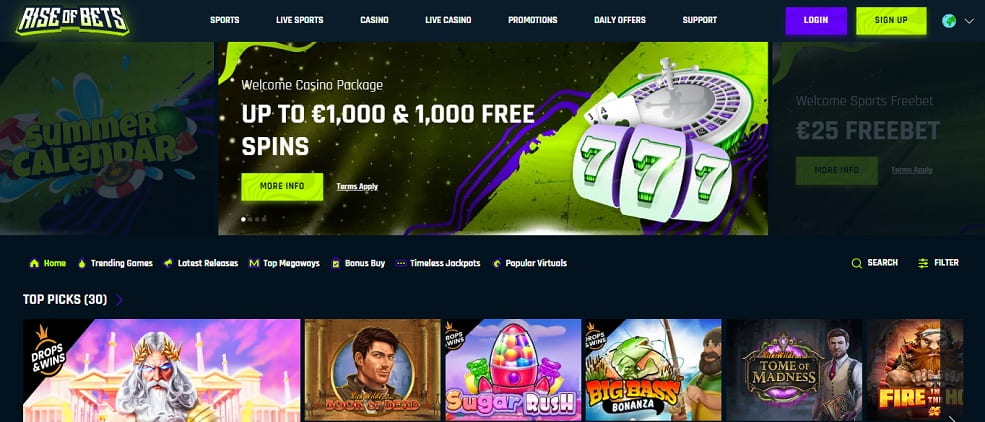Image resolution: width=985 pixels, height=422 pixels.
Task: Click the magnifier Search icon
Action: (856, 263)
